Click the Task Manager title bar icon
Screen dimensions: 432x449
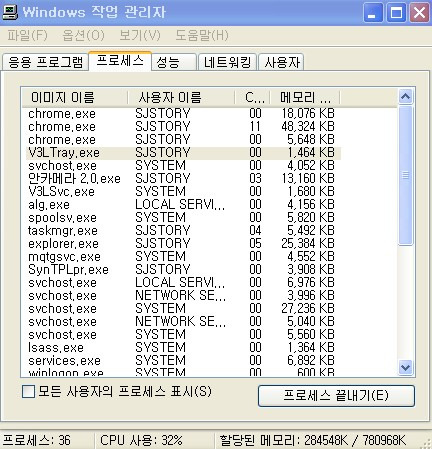(x=10, y=12)
